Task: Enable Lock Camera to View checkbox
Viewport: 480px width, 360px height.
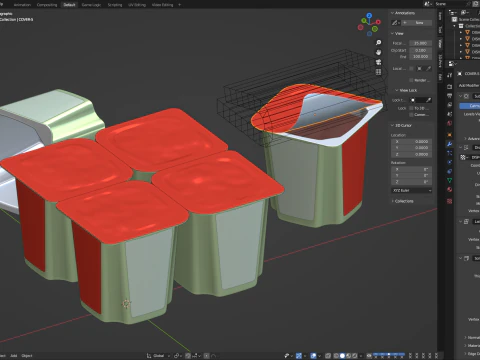Action: click(x=411, y=115)
